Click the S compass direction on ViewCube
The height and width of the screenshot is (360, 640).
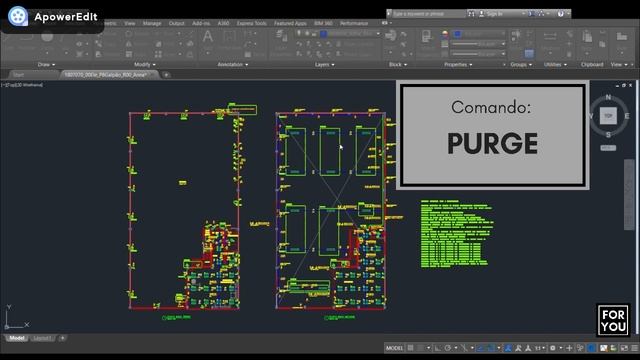[608, 135]
